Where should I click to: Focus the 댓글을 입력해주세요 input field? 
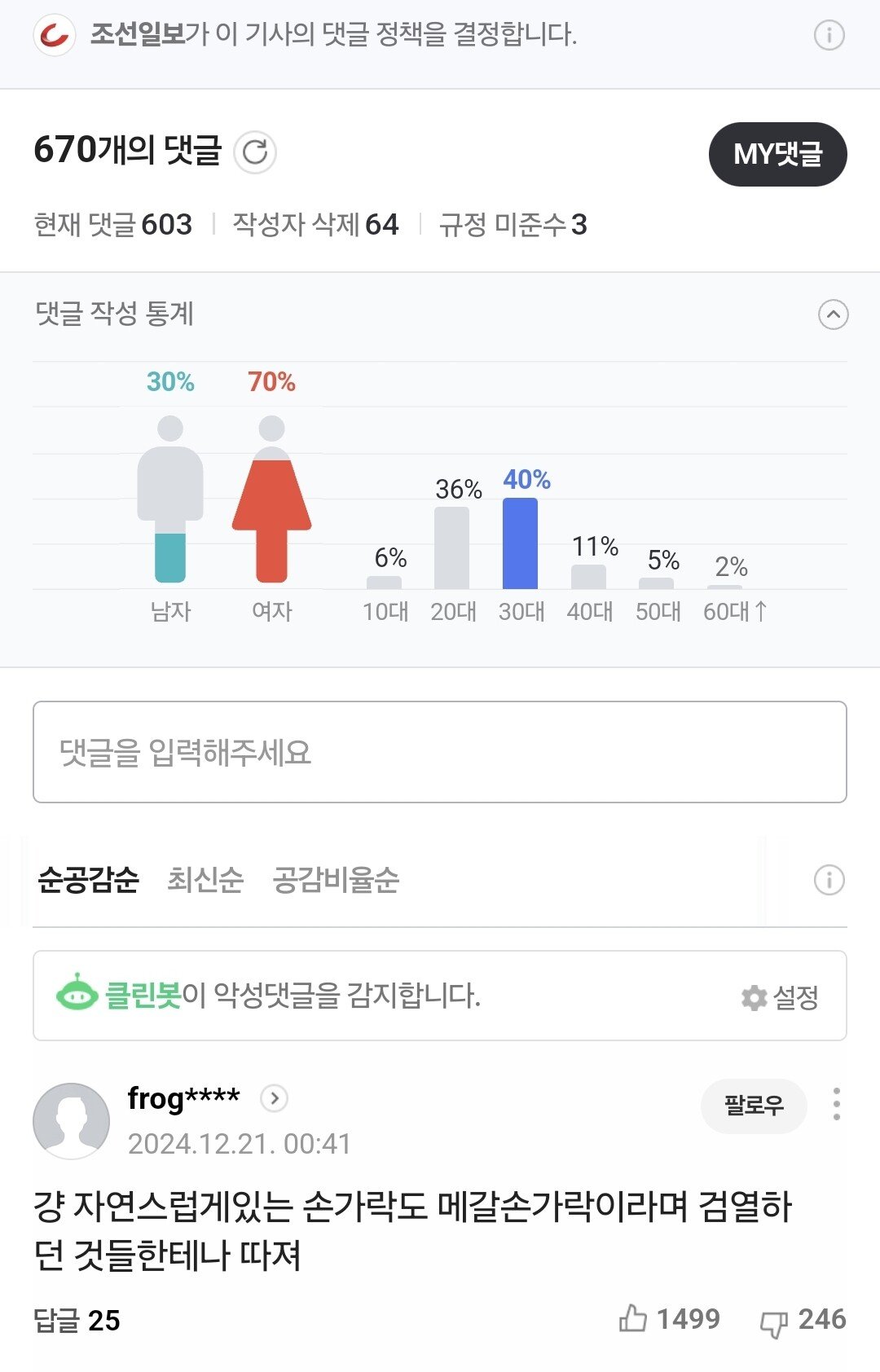click(440, 752)
